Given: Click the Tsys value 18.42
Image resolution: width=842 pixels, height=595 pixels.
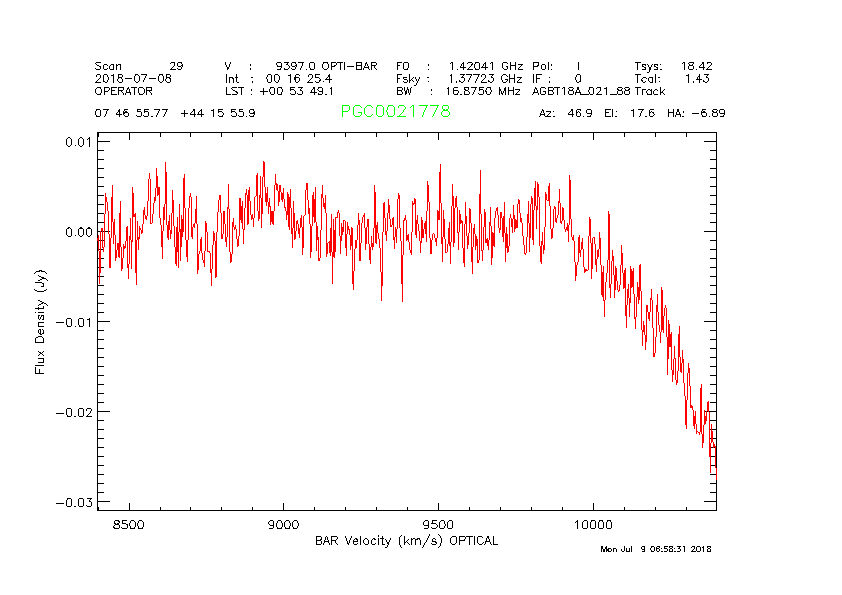Looking at the screenshot, I should click(696, 65).
